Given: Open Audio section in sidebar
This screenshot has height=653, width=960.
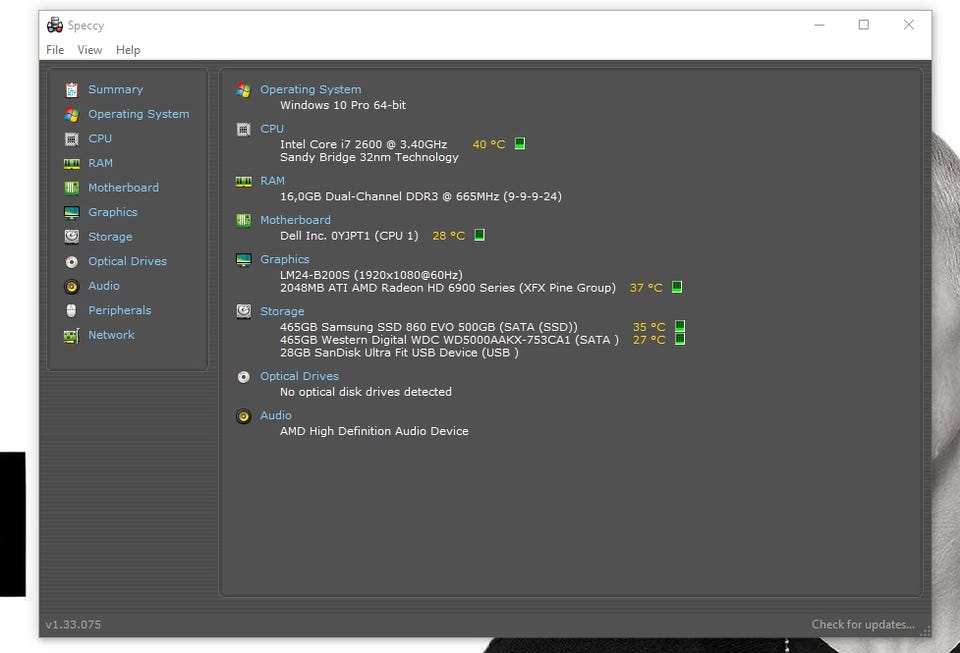Looking at the screenshot, I should [103, 285].
